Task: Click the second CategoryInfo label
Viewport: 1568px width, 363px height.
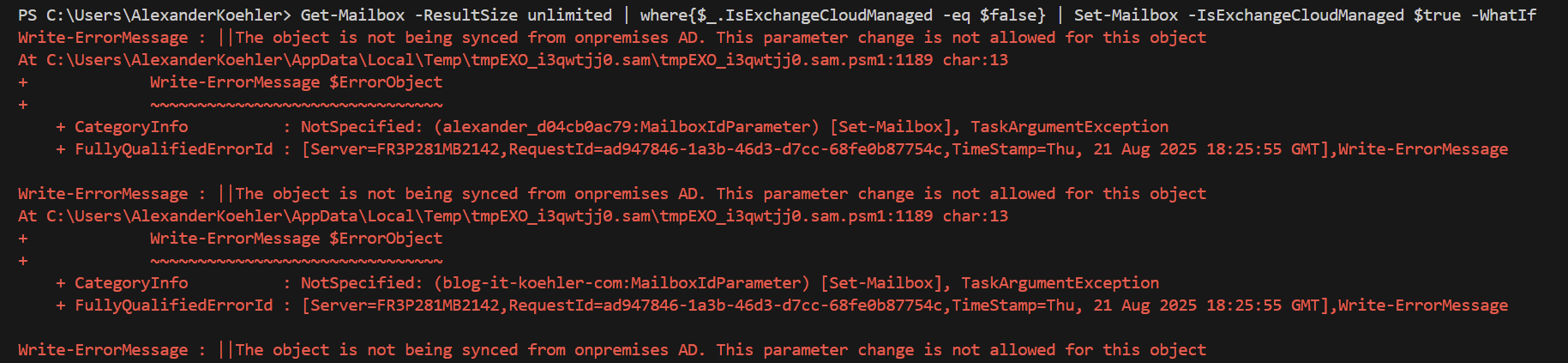Action: 130,283
